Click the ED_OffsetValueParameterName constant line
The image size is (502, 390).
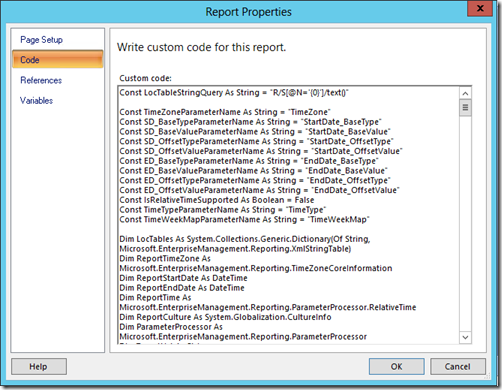coord(260,190)
